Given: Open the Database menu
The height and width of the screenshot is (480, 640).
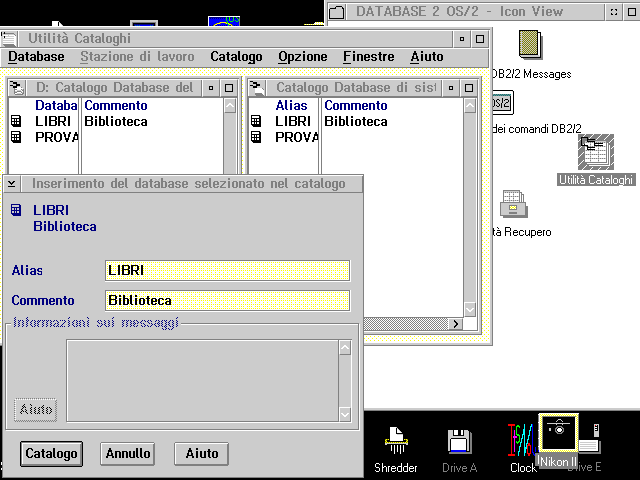Looking at the screenshot, I should click(x=36, y=57).
